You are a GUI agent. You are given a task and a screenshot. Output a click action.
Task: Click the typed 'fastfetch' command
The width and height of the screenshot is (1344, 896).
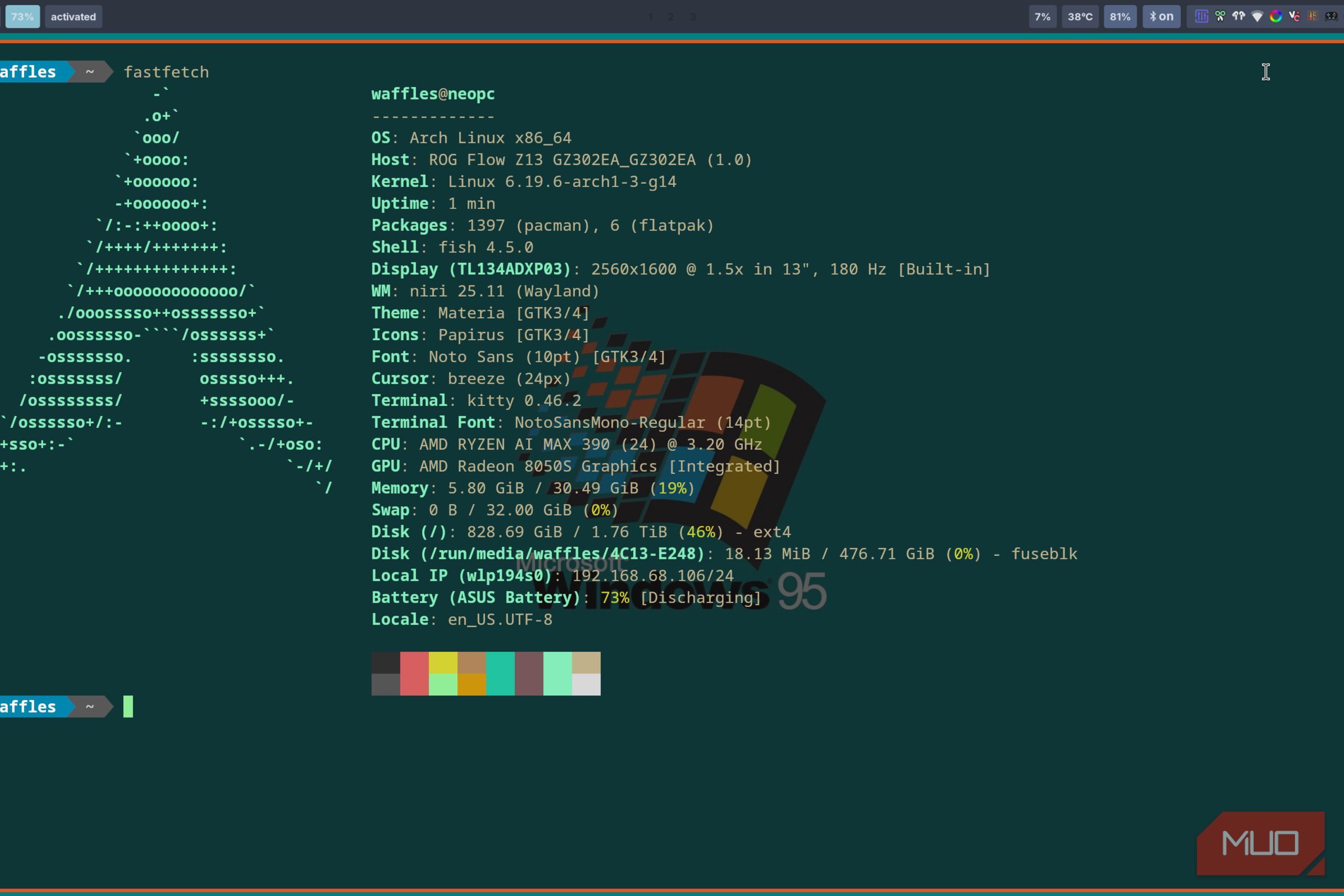(166, 72)
